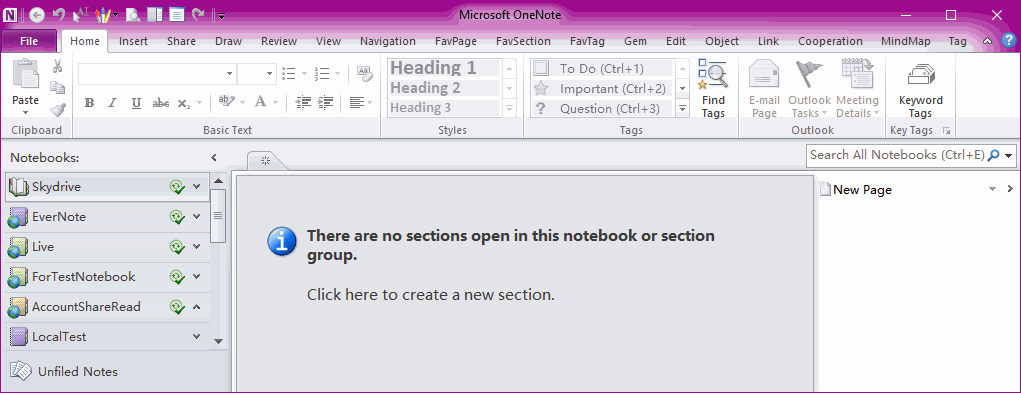Click the Undo icon in quick access toolbar
Image resolution: width=1021 pixels, height=393 pixels.
click(59, 14)
